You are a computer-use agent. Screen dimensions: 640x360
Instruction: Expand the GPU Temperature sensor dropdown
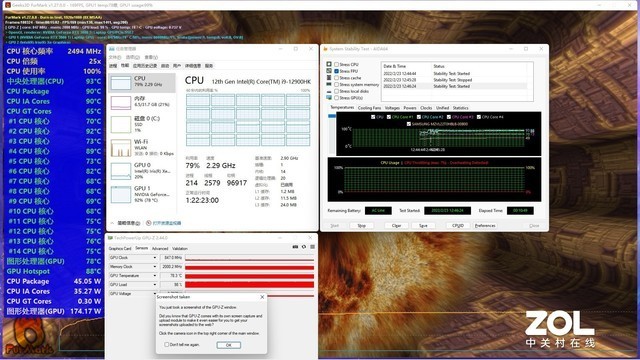[x=155, y=276]
